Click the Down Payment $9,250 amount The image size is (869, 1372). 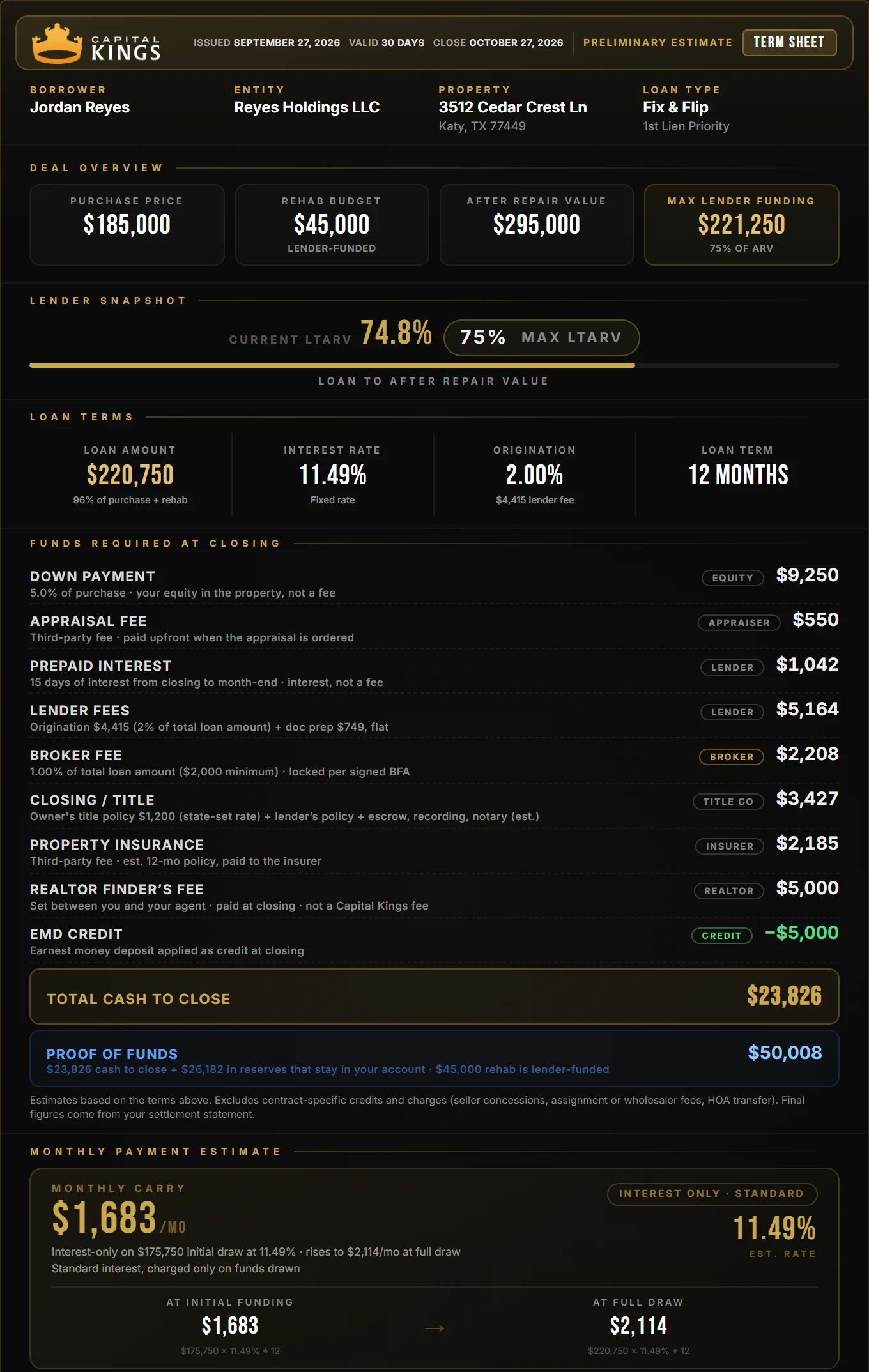pyautogui.click(x=808, y=575)
